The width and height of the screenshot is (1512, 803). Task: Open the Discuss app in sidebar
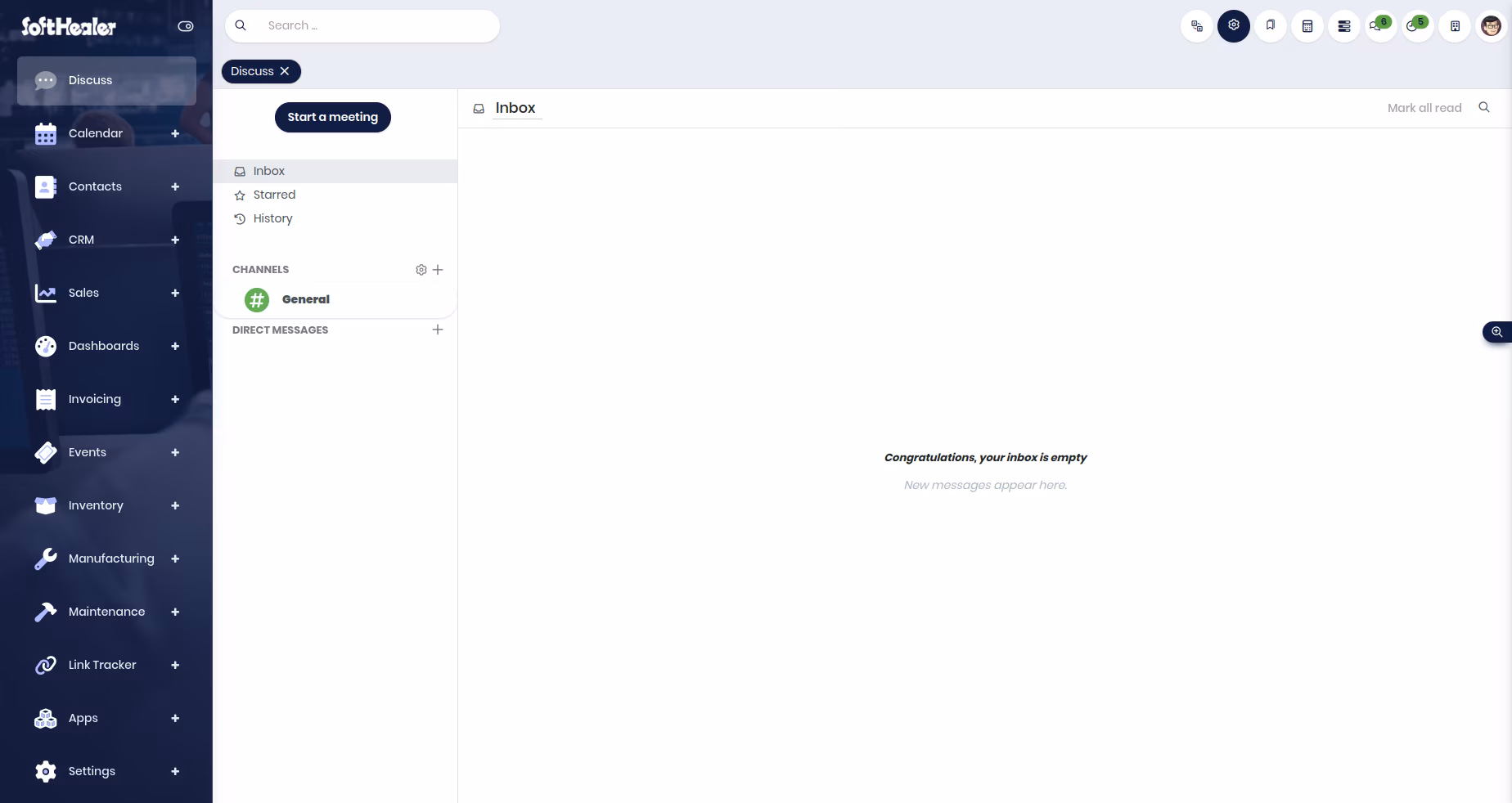click(106, 80)
